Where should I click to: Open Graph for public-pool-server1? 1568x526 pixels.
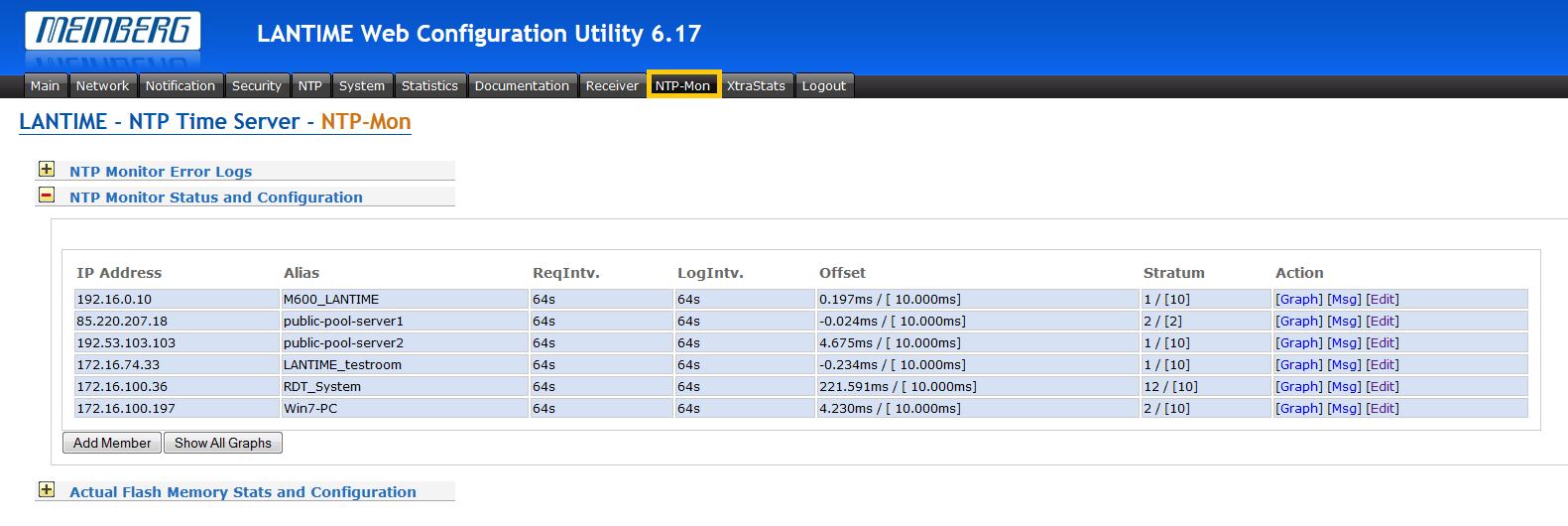(x=1299, y=321)
